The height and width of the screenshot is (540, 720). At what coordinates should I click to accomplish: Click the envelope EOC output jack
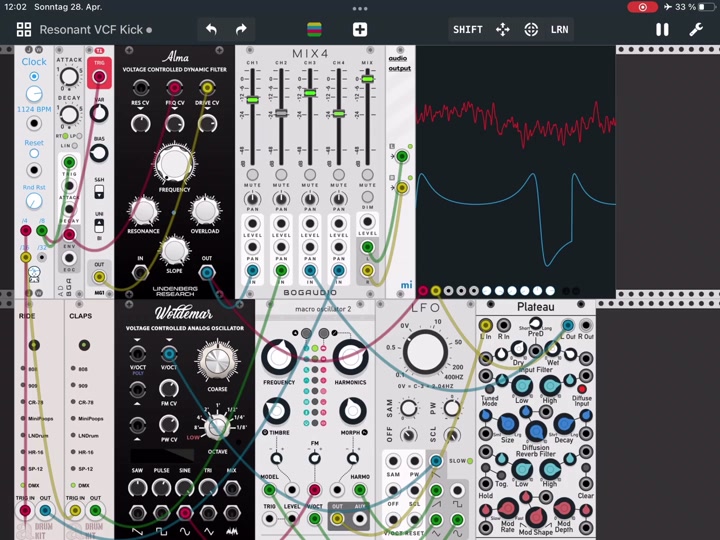69,258
